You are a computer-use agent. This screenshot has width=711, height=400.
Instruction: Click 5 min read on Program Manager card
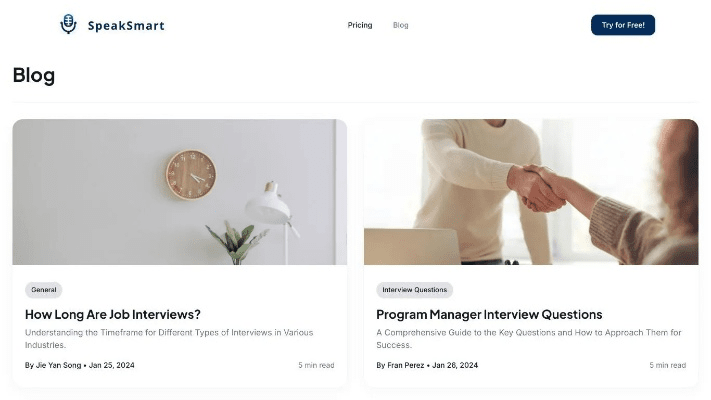667,365
